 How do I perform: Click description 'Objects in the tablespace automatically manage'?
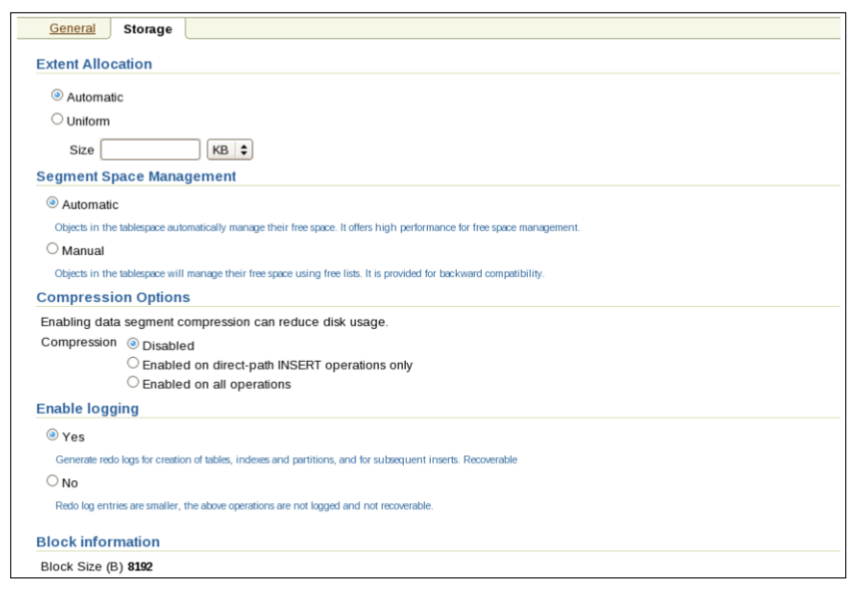(x=317, y=227)
